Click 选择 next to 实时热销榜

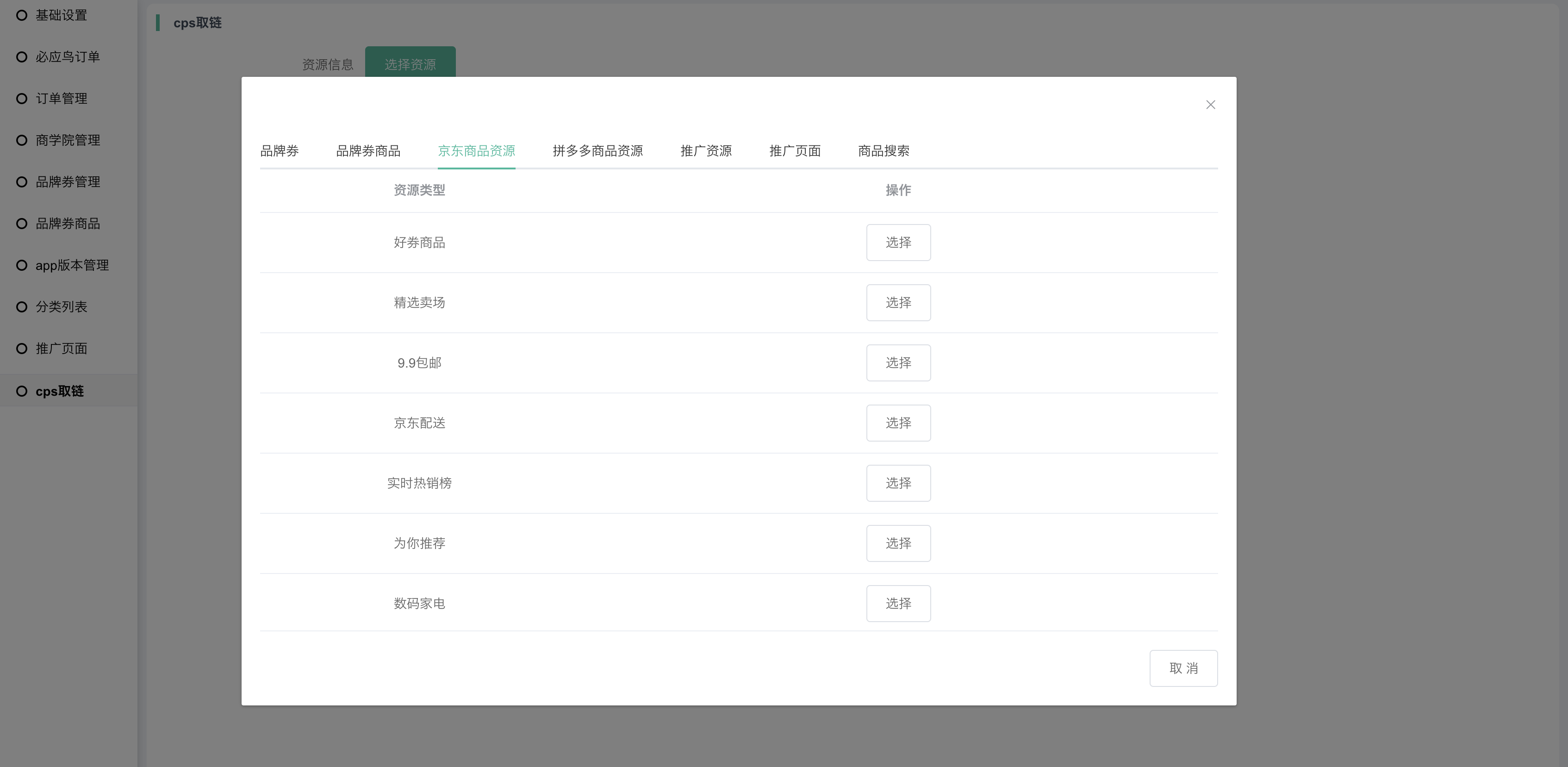click(x=898, y=483)
